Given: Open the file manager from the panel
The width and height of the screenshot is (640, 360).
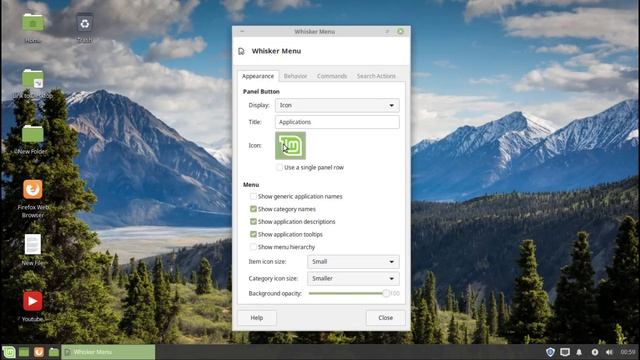Looking at the screenshot, I should click(53, 352).
